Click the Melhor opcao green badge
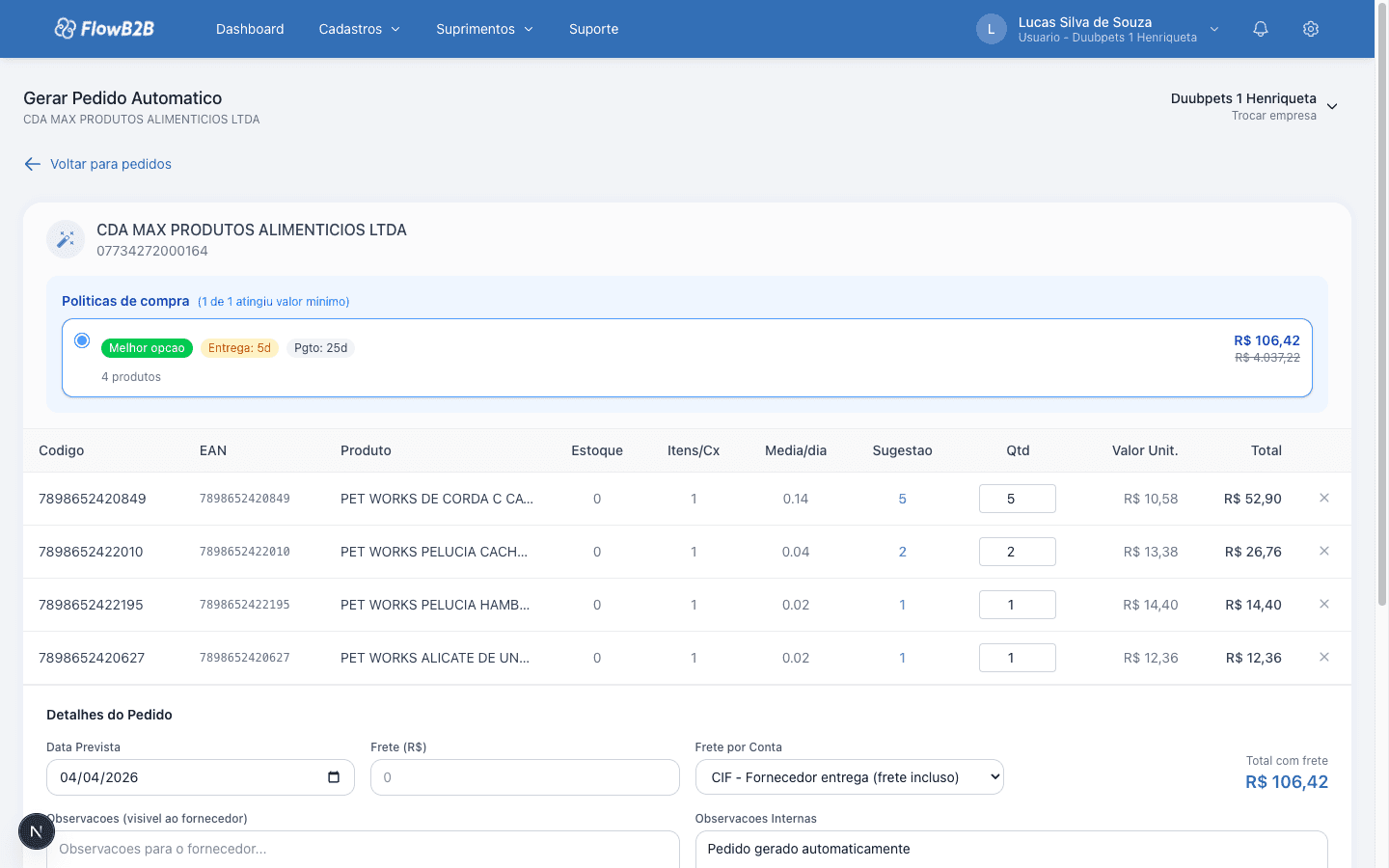Screen dimensions: 1389x868 click(147, 348)
